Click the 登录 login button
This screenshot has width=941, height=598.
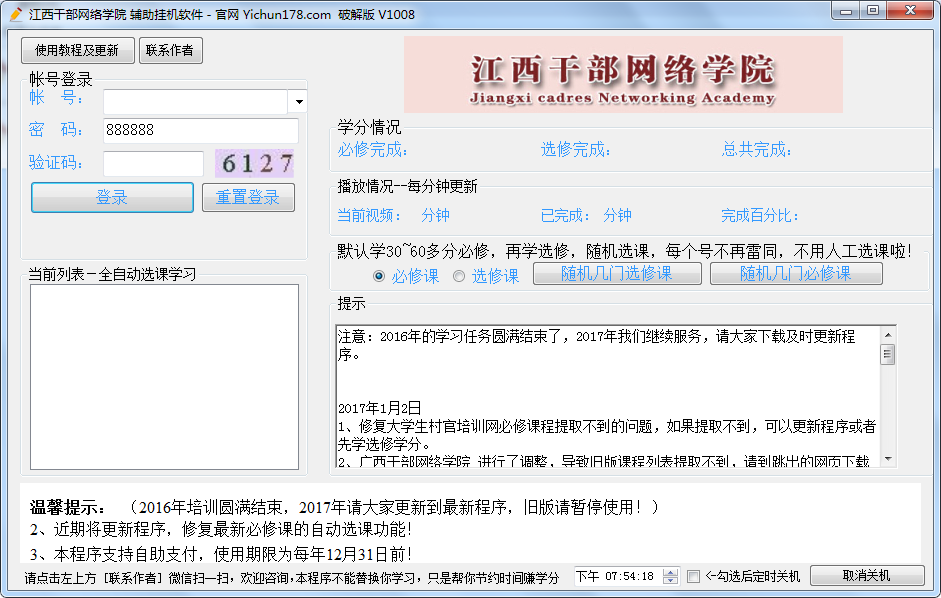click(111, 197)
